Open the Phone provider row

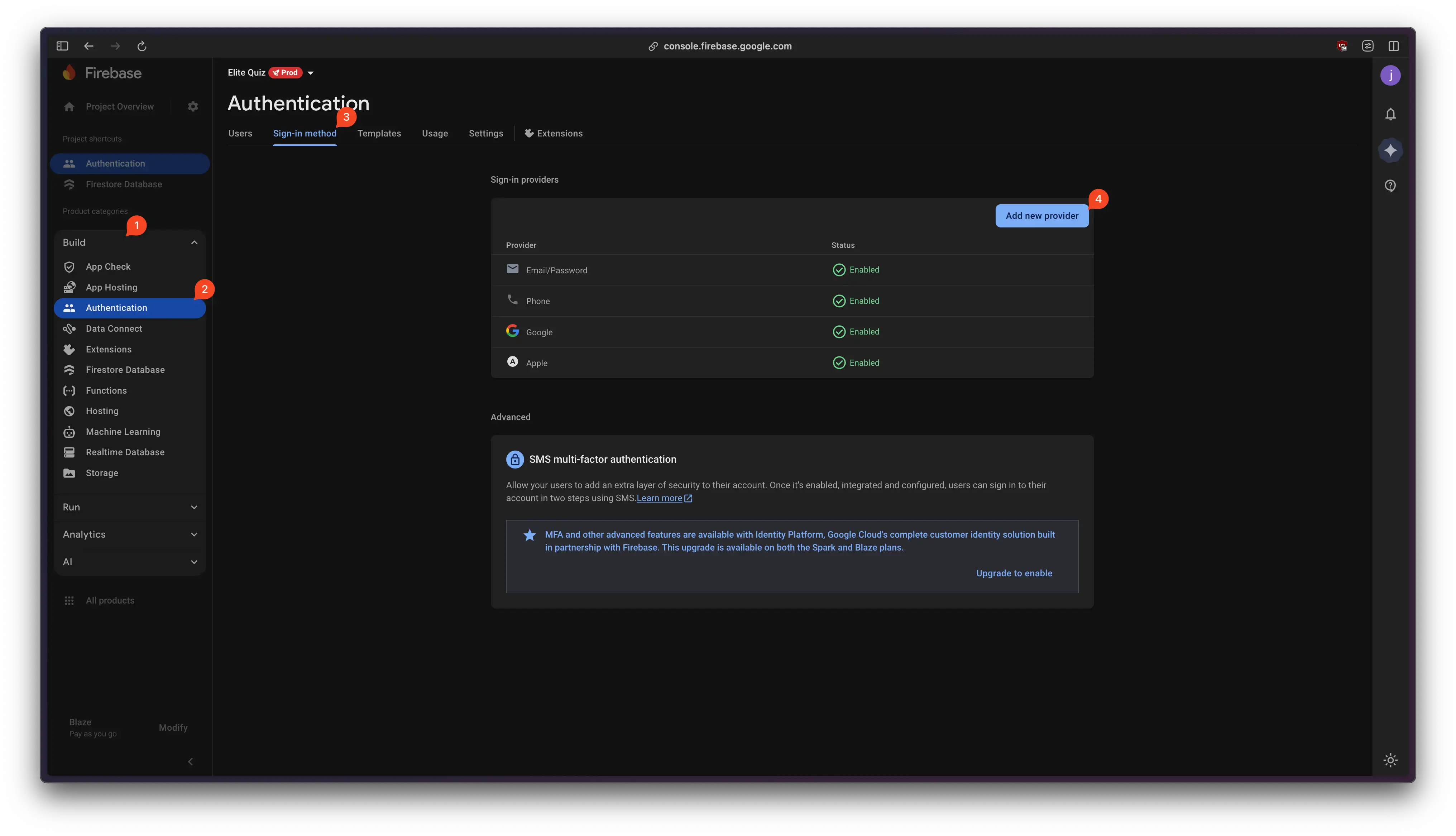point(792,301)
